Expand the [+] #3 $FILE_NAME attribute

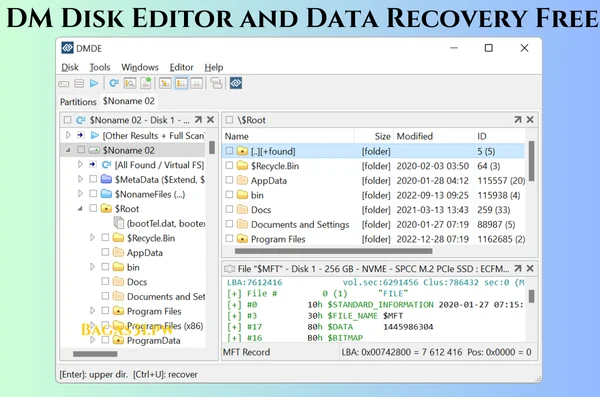pyautogui.click(x=234, y=316)
